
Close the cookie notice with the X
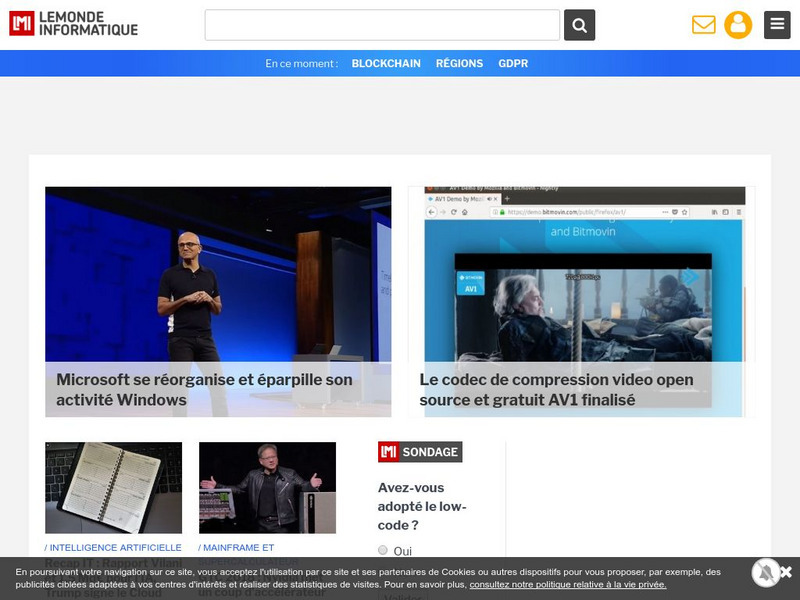pyautogui.click(x=786, y=572)
